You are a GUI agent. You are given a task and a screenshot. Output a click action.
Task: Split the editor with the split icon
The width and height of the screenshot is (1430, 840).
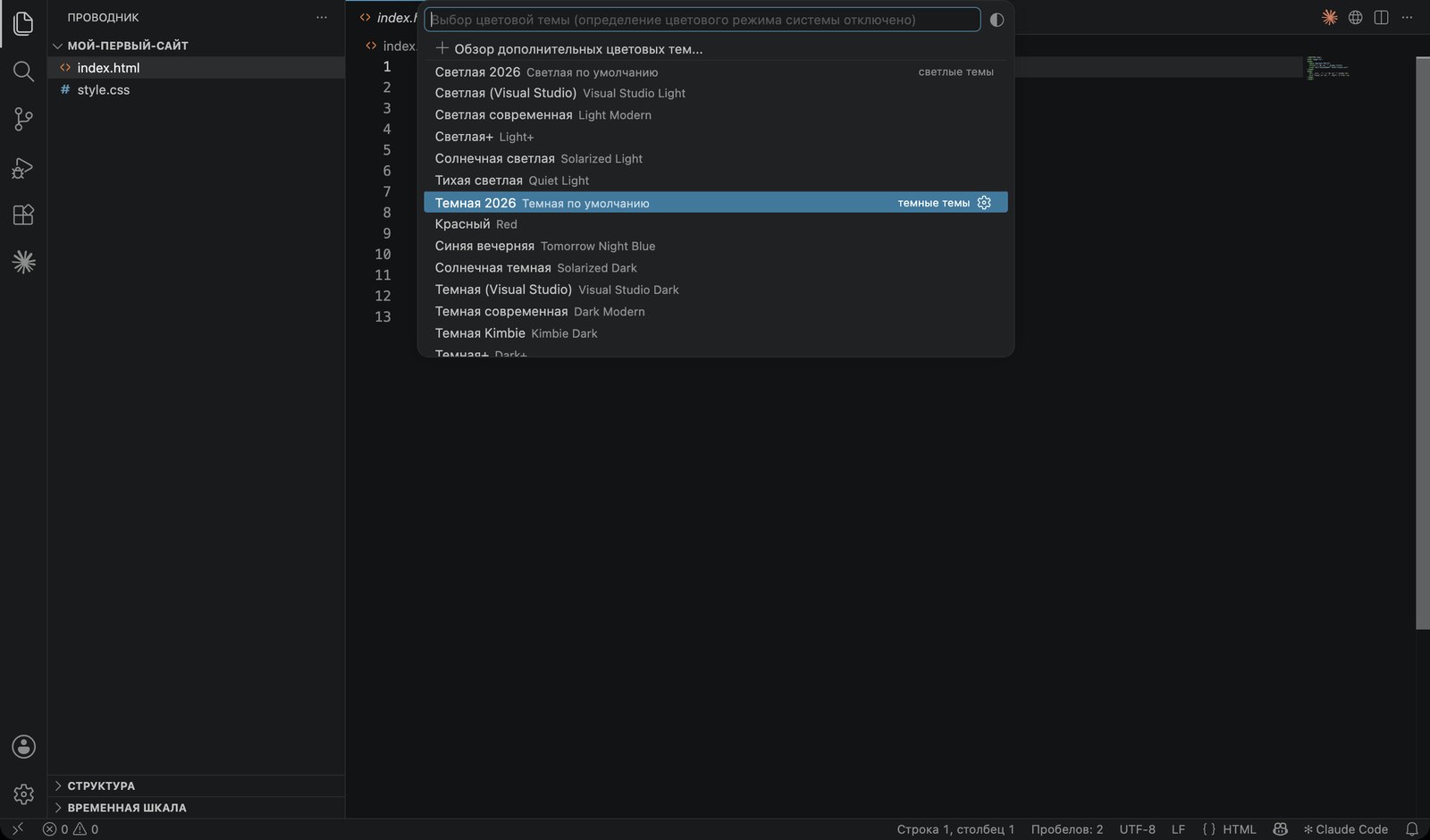[1381, 18]
